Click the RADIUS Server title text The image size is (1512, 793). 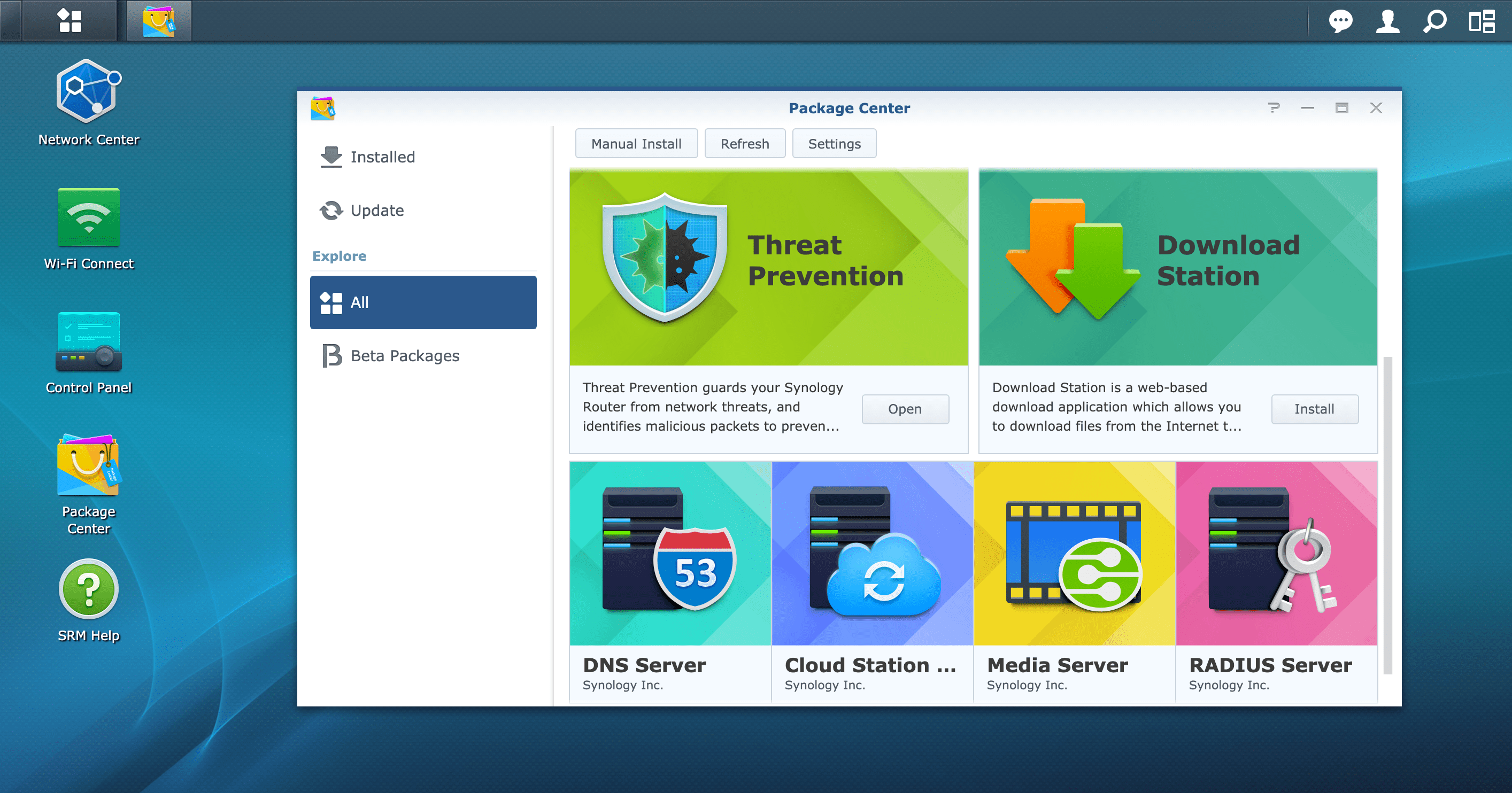pos(1270,665)
